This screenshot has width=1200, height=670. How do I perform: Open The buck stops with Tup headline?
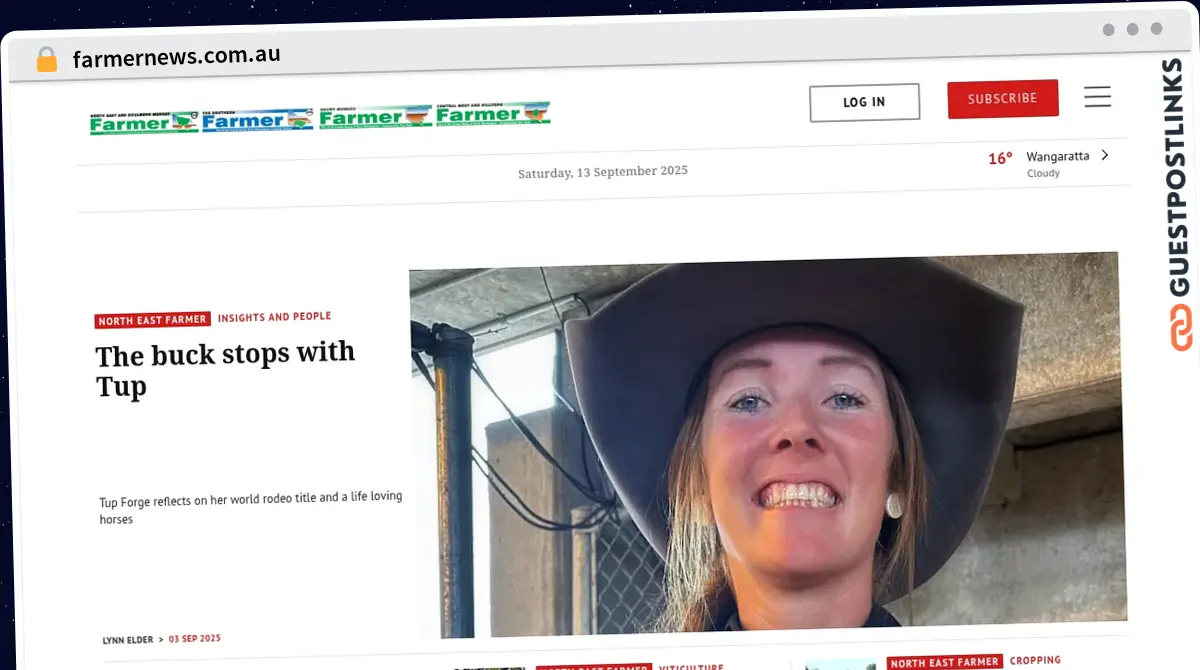tap(225, 369)
